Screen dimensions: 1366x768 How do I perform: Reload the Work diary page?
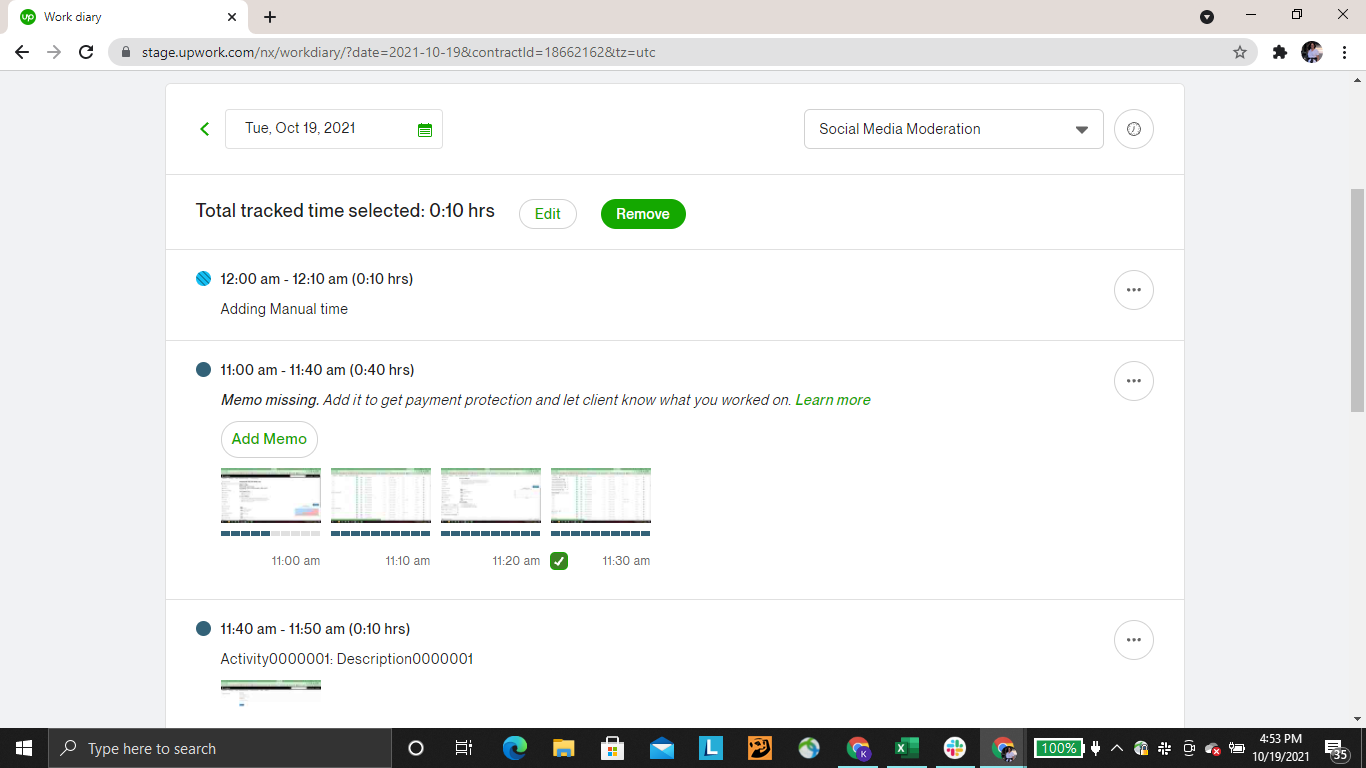coord(86,52)
